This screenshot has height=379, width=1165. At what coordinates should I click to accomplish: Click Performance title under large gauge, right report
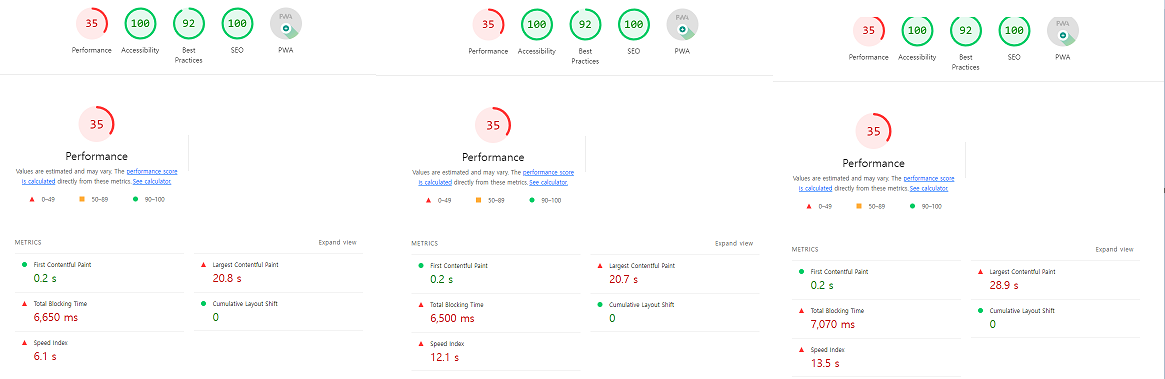click(874, 163)
